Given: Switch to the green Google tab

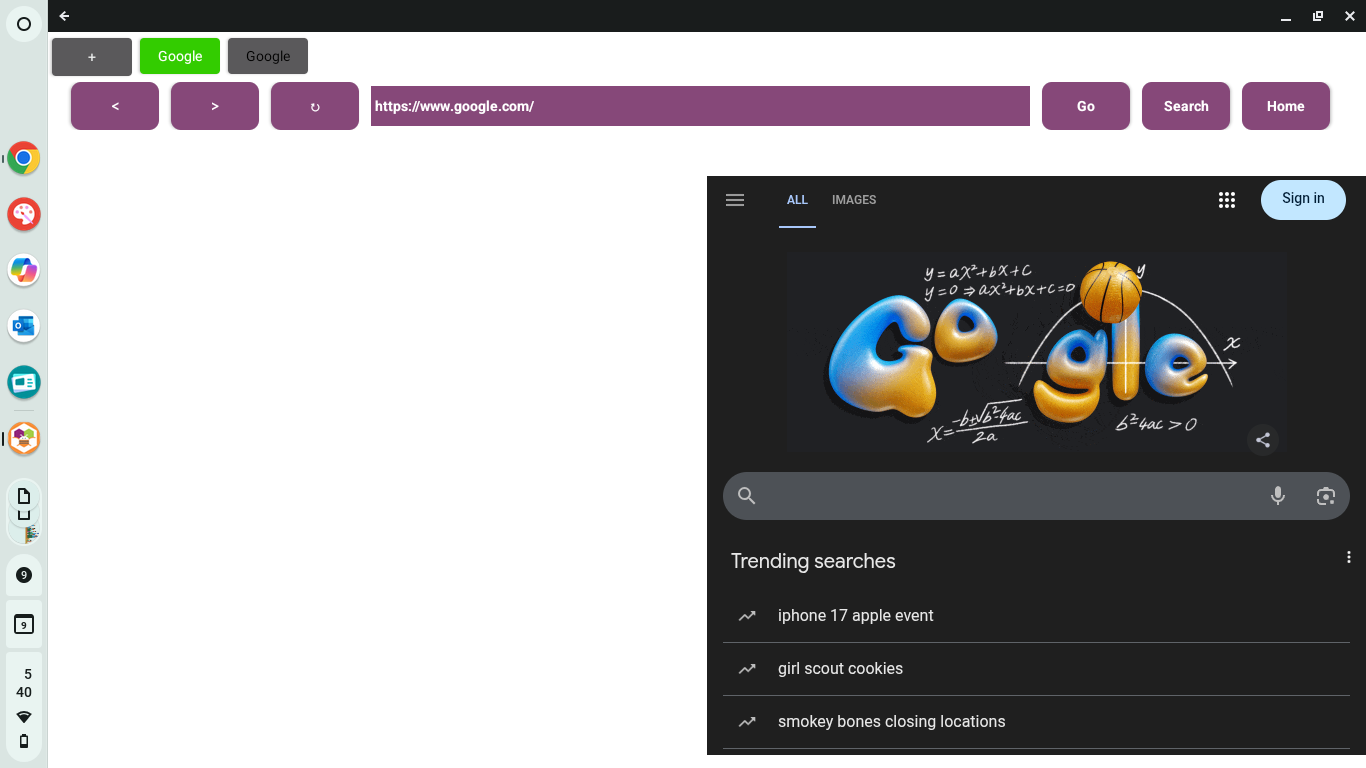Looking at the screenshot, I should tap(180, 56).
